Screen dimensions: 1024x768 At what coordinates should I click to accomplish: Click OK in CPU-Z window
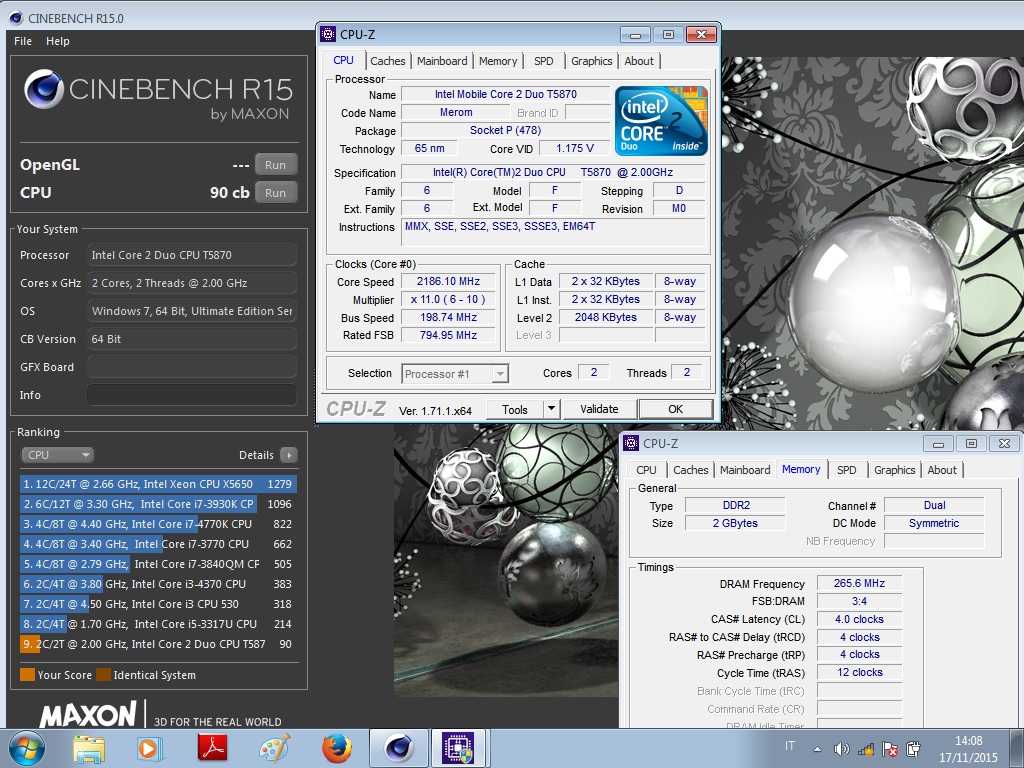coord(675,409)
